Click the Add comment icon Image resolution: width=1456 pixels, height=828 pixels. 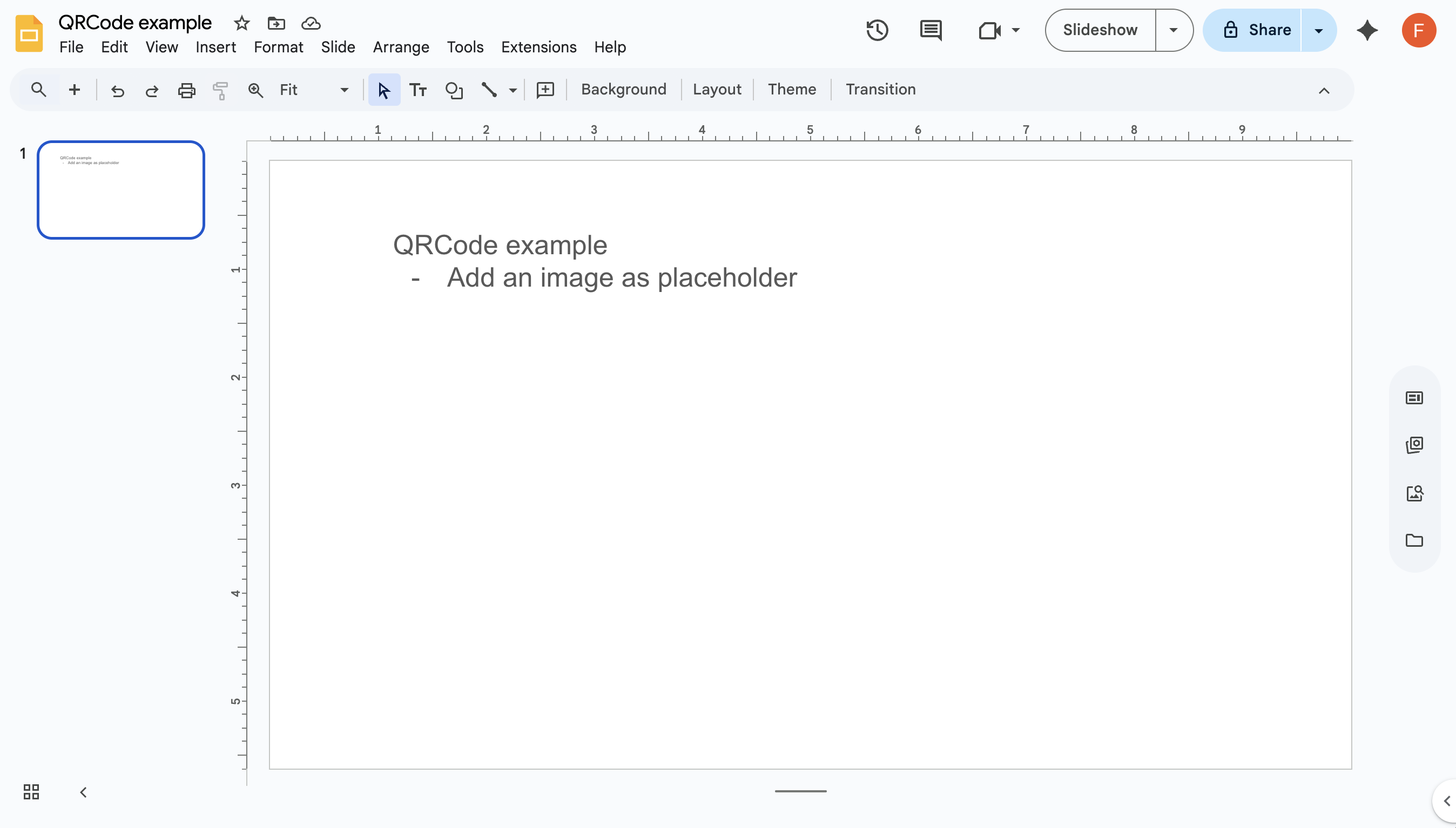[x=545, y=90]
